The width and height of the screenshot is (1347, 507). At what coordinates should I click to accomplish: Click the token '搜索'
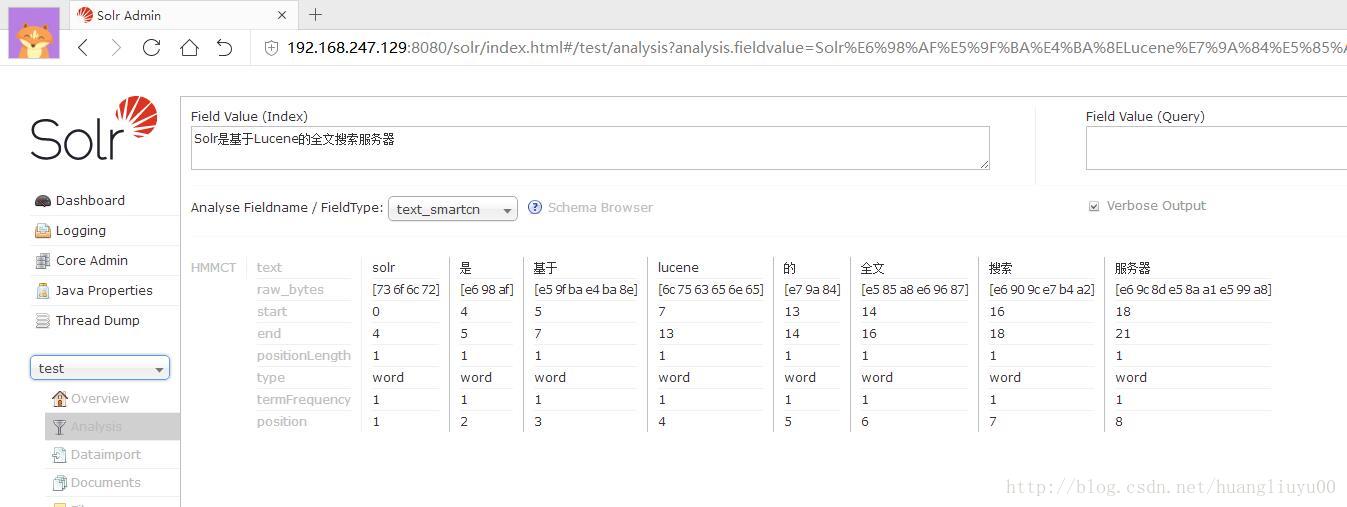pos(1001,267)
